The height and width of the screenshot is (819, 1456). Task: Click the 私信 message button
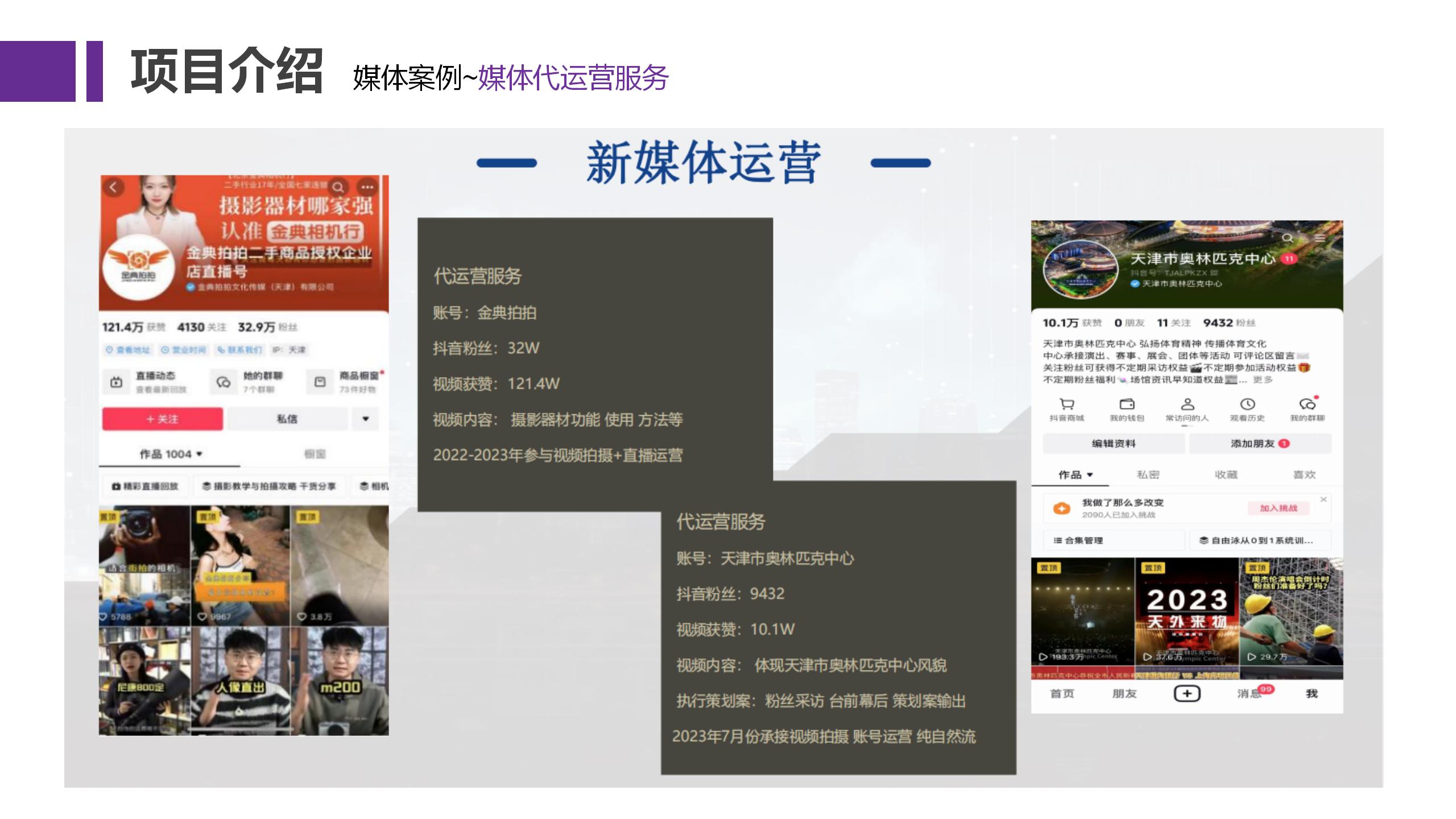coord(287,419)
